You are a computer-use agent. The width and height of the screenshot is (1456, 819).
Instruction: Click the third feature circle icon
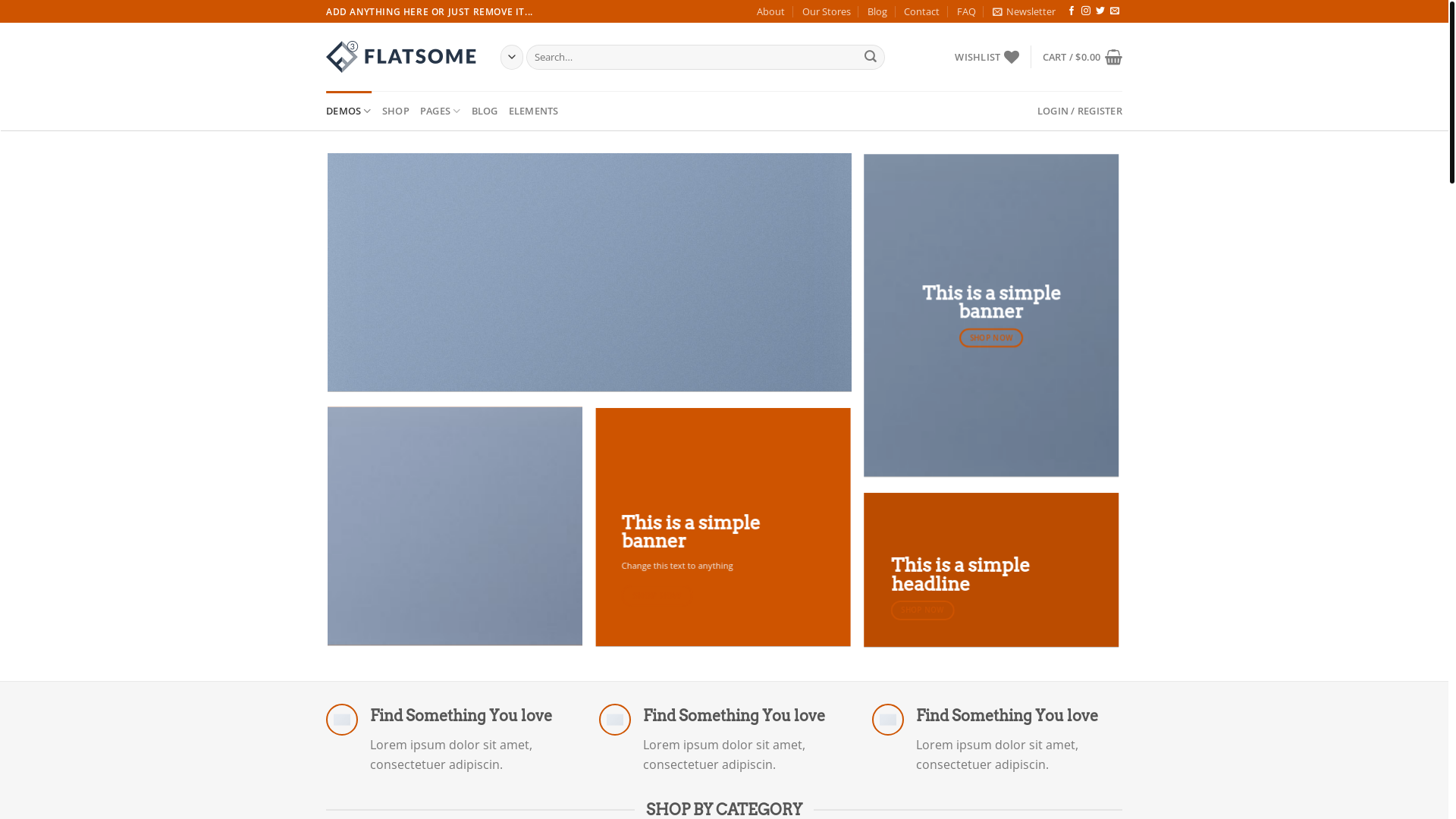tap(888, 720)
